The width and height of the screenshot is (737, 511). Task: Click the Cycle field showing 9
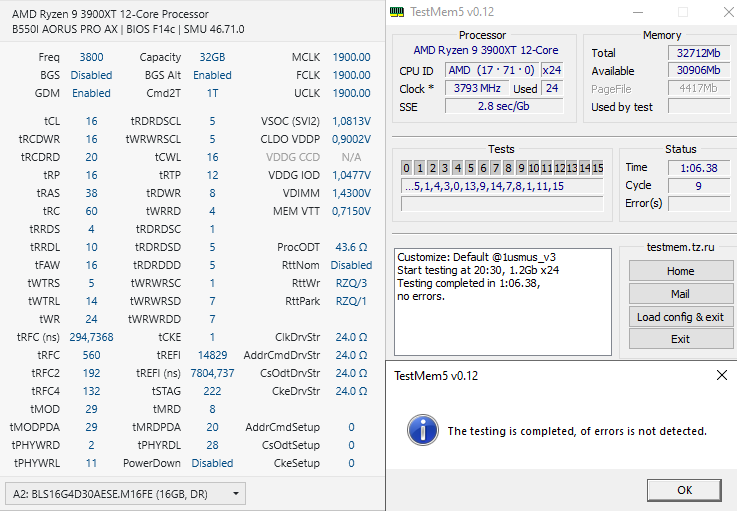coord(698,186)
